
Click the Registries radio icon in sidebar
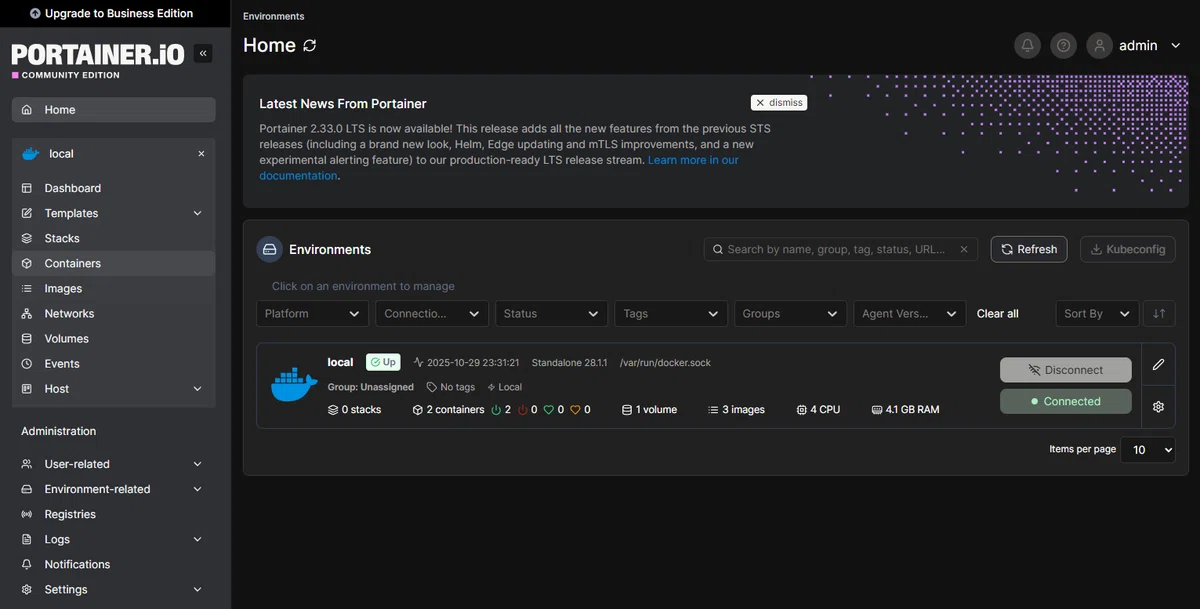coord(27,514)
